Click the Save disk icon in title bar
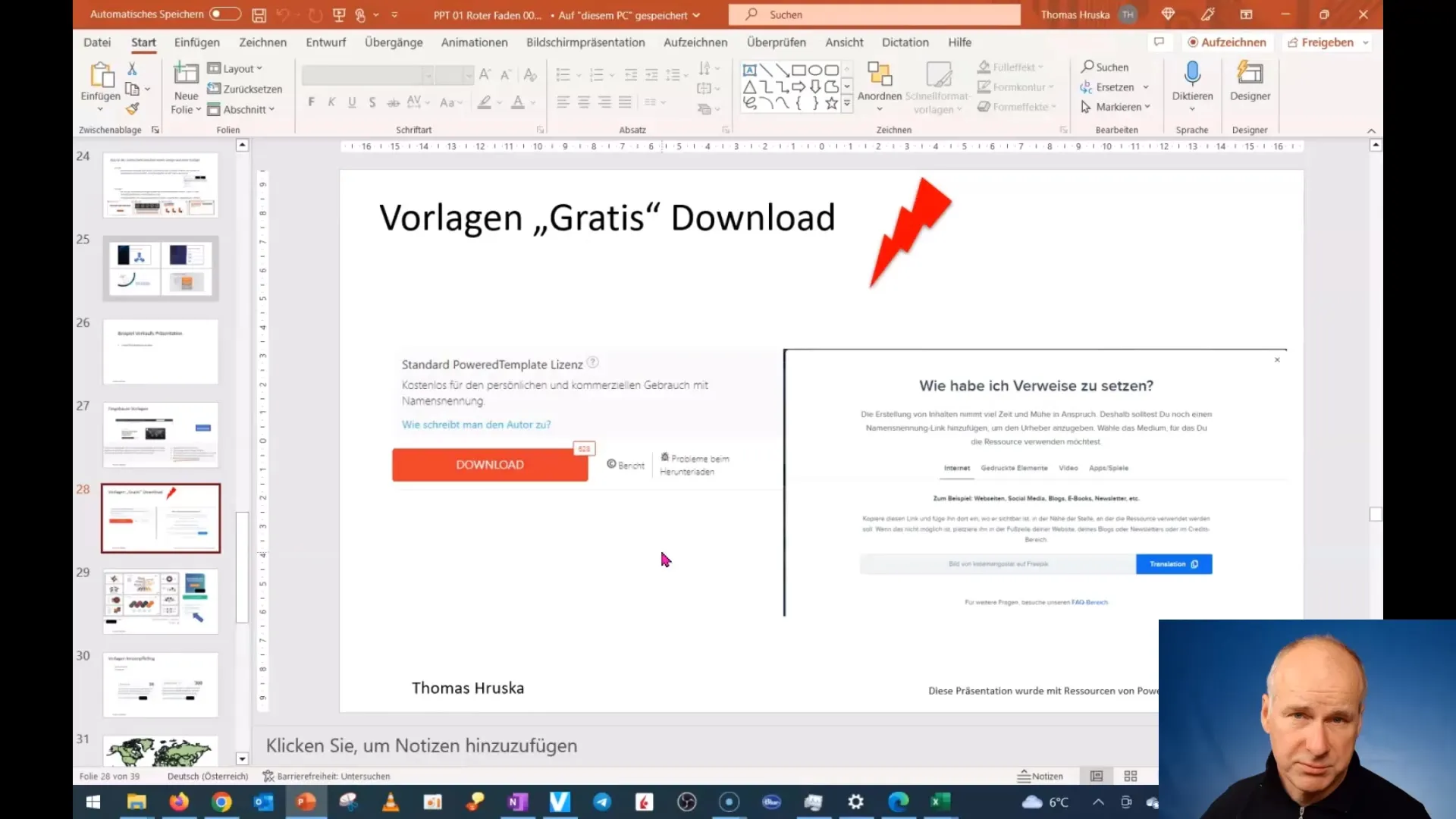1456x819 pixels. click(x=259, y=14)
